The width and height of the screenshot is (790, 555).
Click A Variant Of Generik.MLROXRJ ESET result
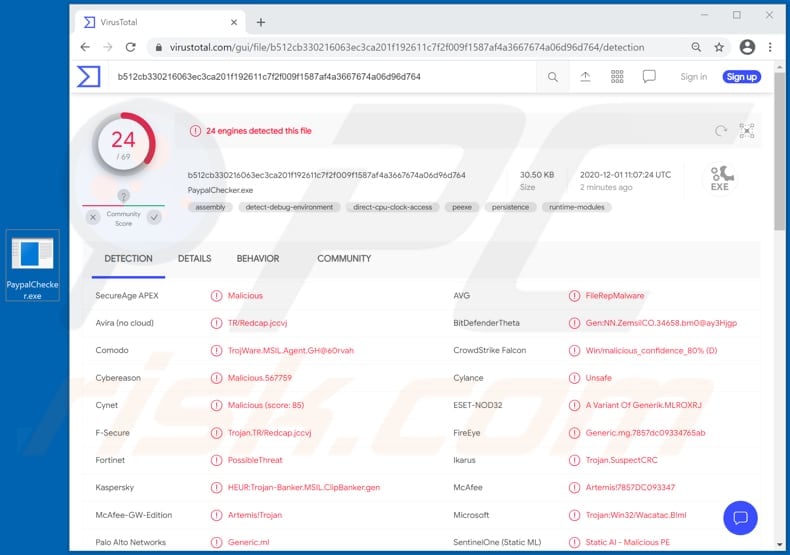click(x=643, y=405)
